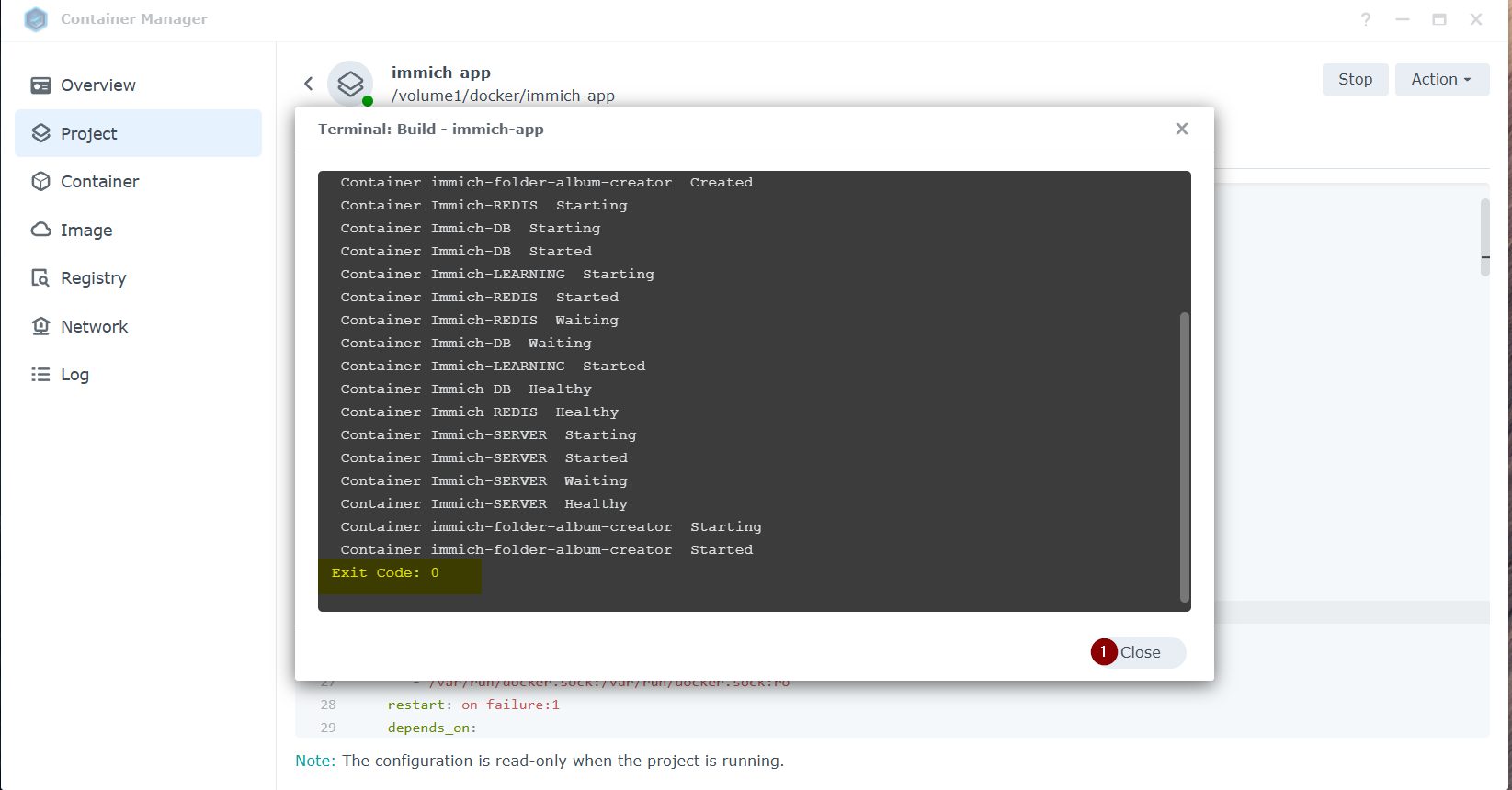Click the Registry search icon

click(40, 278)
